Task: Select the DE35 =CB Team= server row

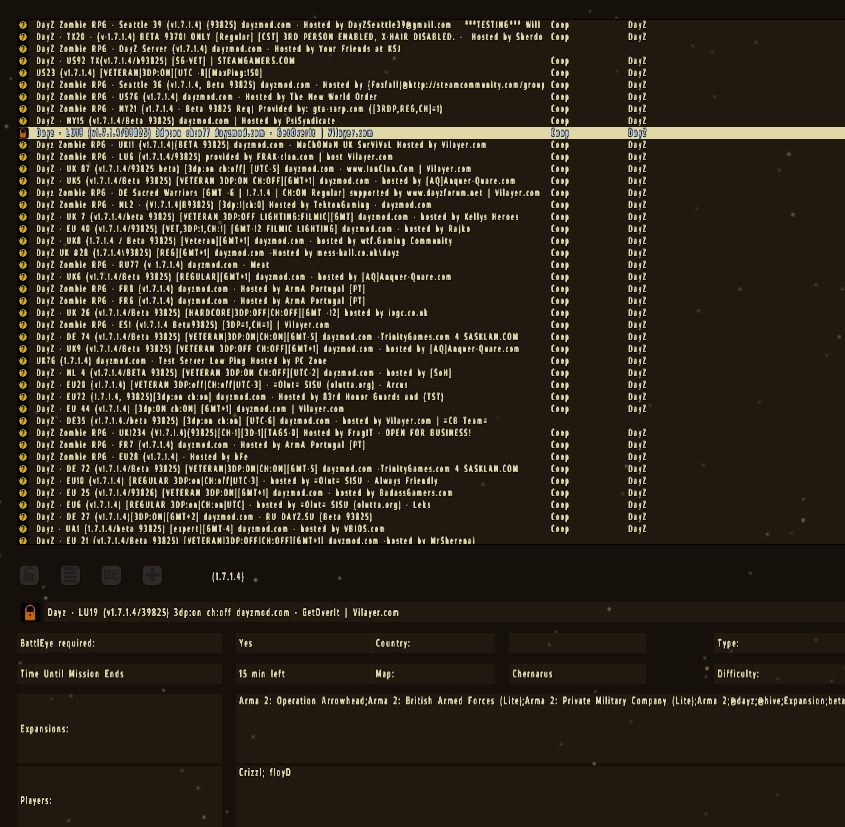Action: 431,421
